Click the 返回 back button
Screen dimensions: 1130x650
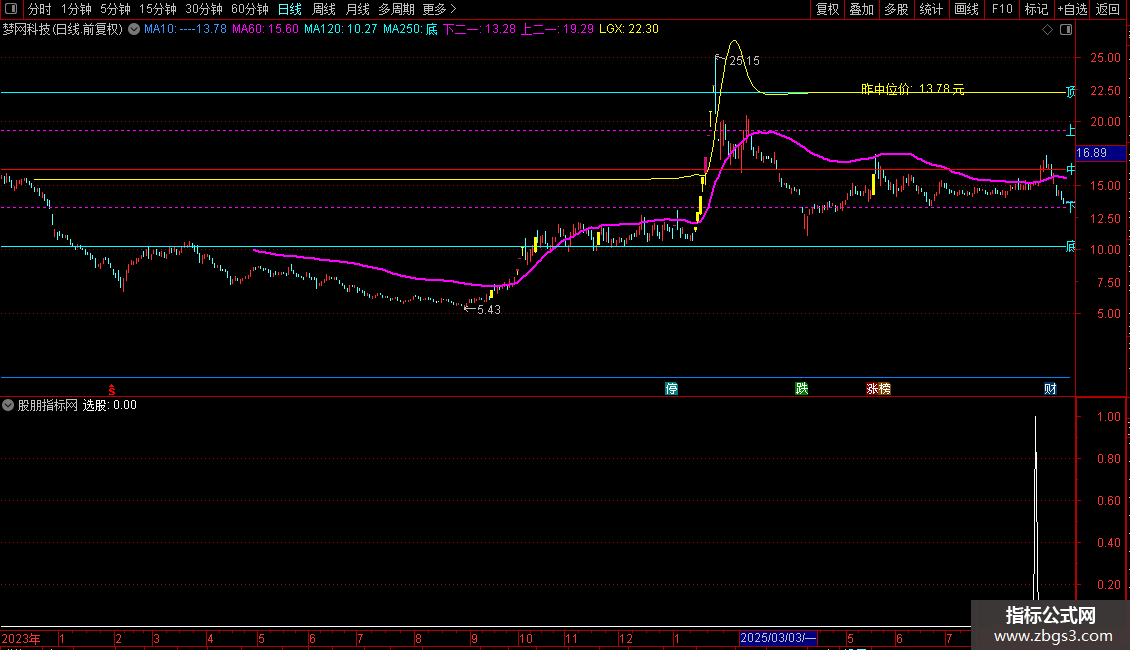pyautogui.click(x=1108, y=9)
